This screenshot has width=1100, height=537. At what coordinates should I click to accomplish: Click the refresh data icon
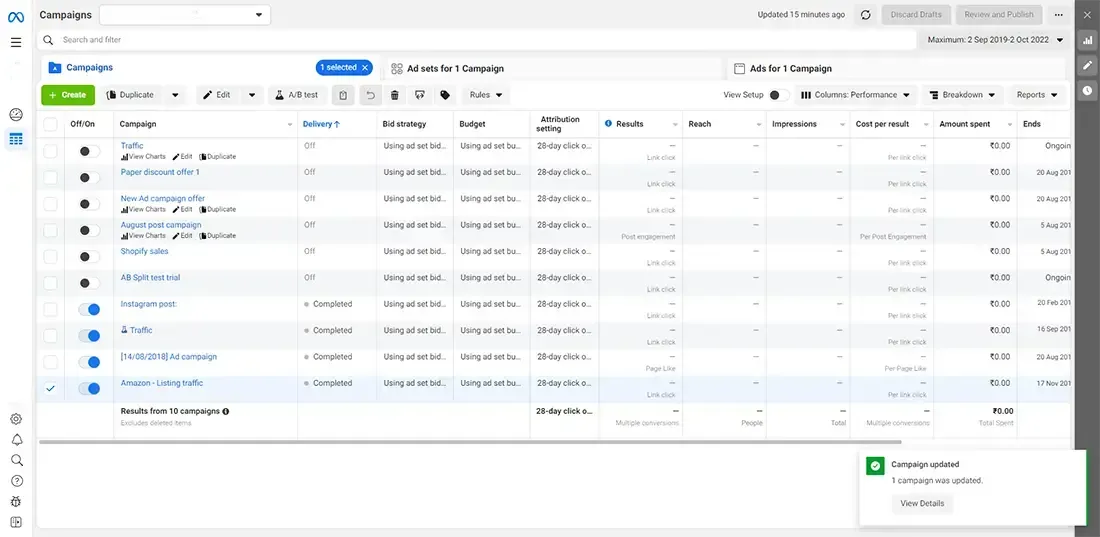pyautogui.click(x=865, y=15)
